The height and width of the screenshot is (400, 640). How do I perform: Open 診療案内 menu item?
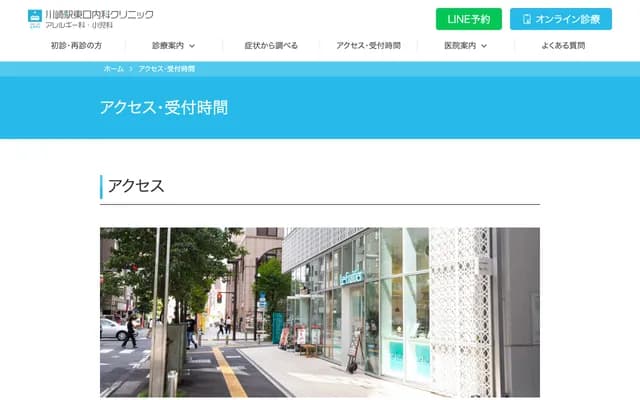click(168, 45)
